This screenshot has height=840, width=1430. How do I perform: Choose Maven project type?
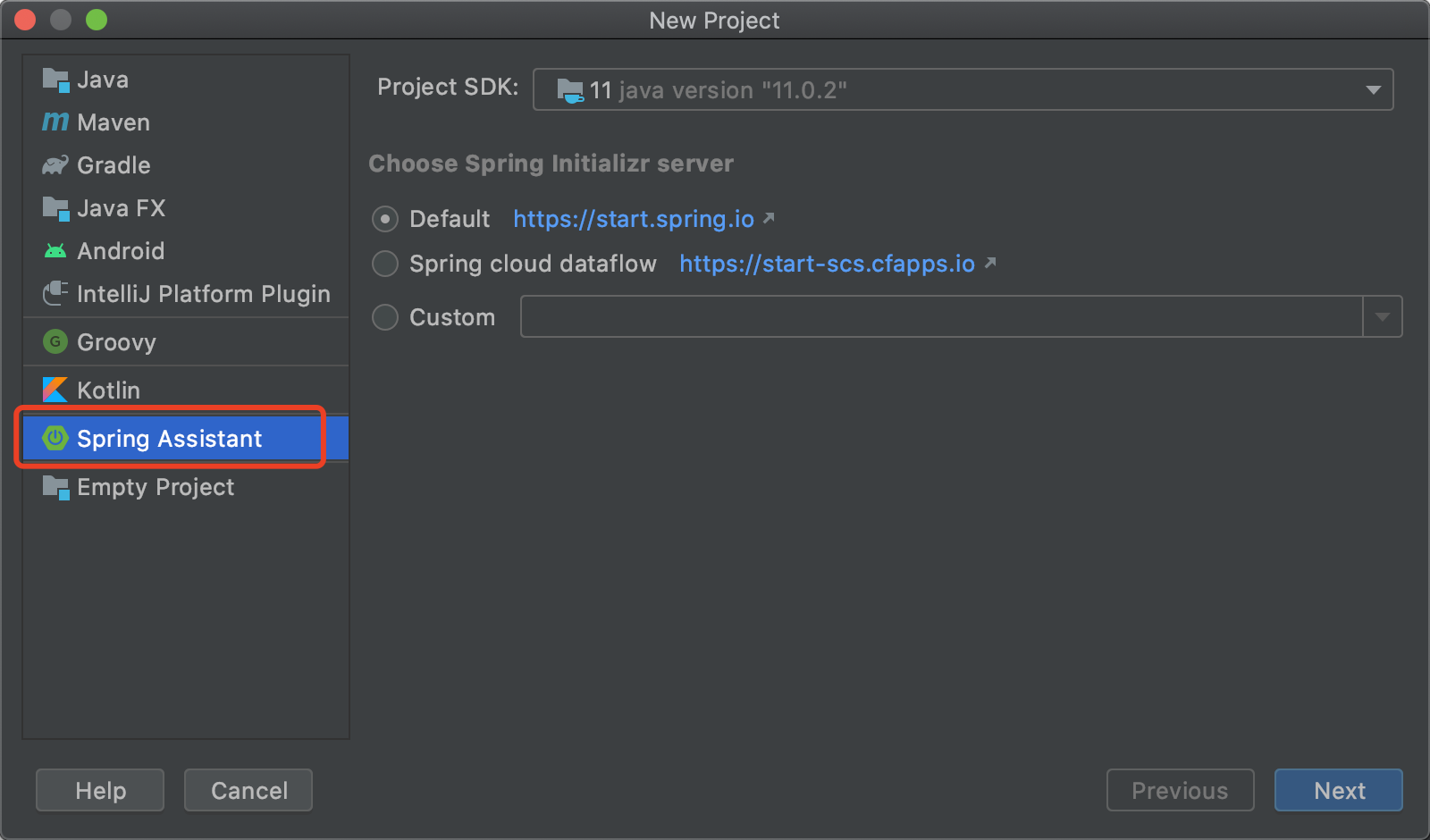[186, 122]
